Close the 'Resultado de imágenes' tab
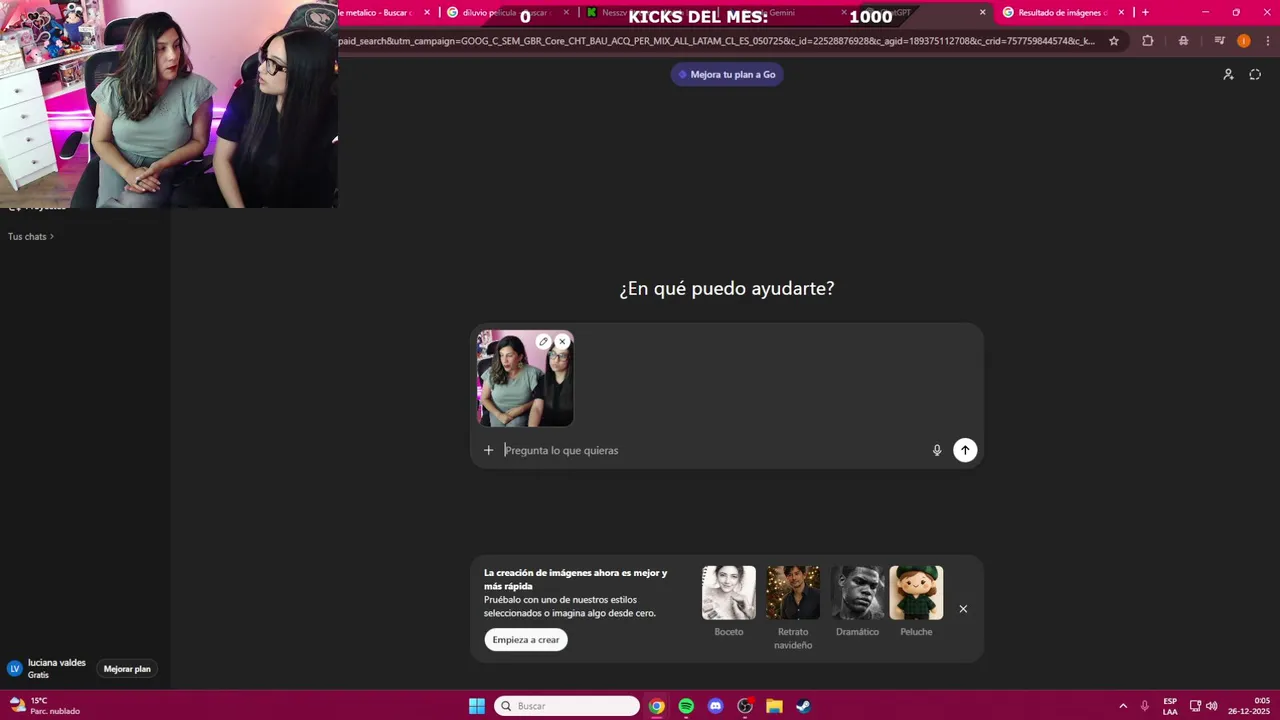This screenshot has width=1280, height=720. coord(1121,12)
